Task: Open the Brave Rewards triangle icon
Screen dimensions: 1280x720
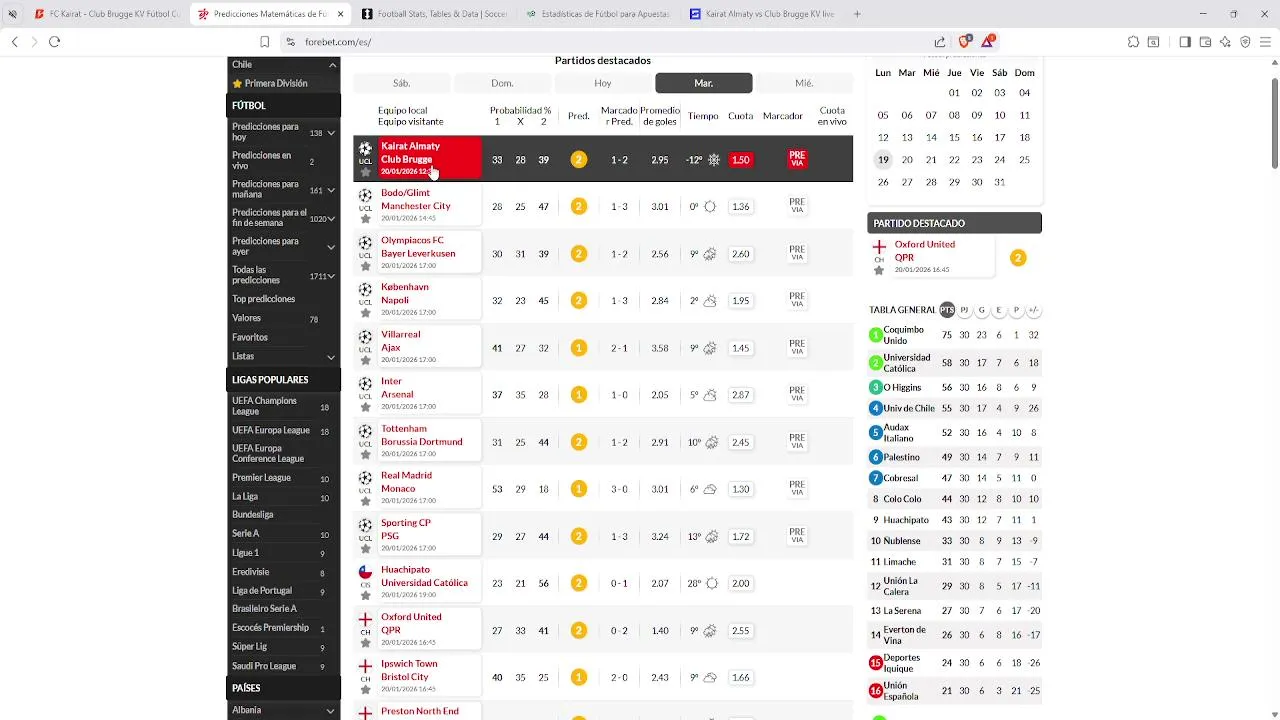Action: click(x=988, y=42)
